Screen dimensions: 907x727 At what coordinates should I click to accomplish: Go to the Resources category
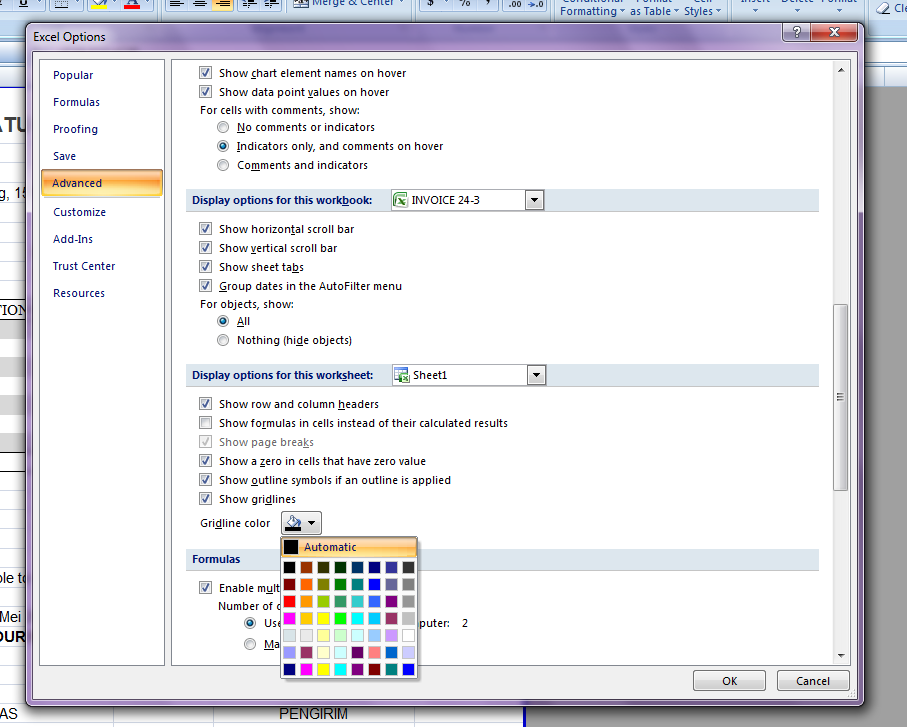79,293
